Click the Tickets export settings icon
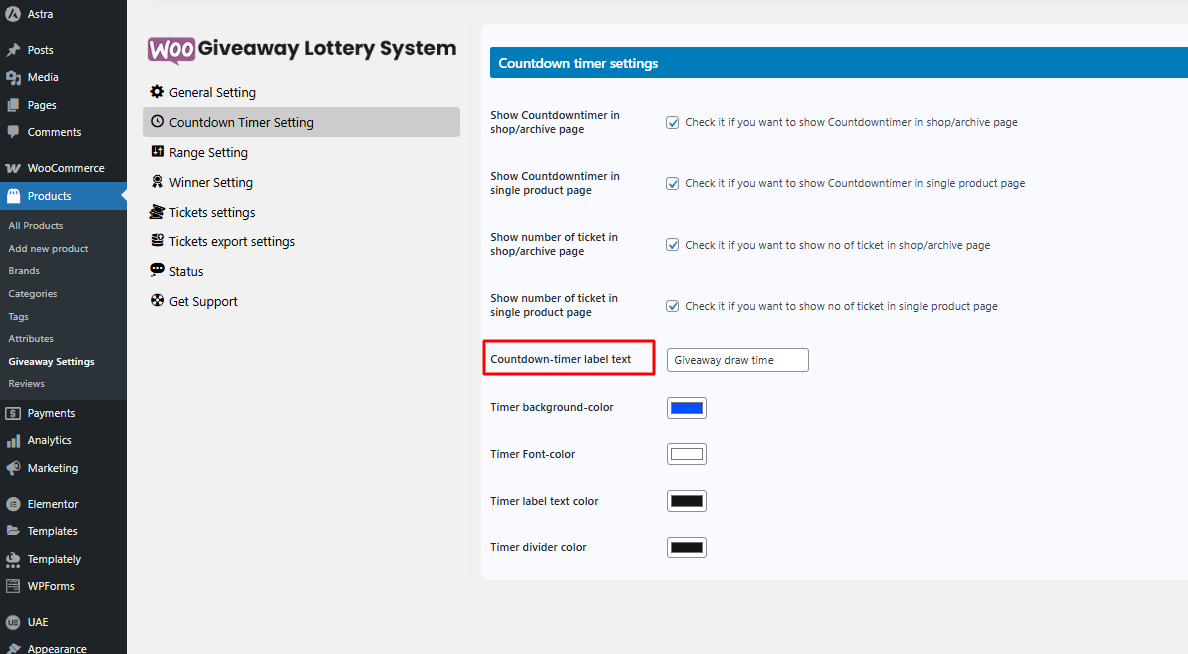The width and height of the screenshot is (1188, 654). click(157, 241)
